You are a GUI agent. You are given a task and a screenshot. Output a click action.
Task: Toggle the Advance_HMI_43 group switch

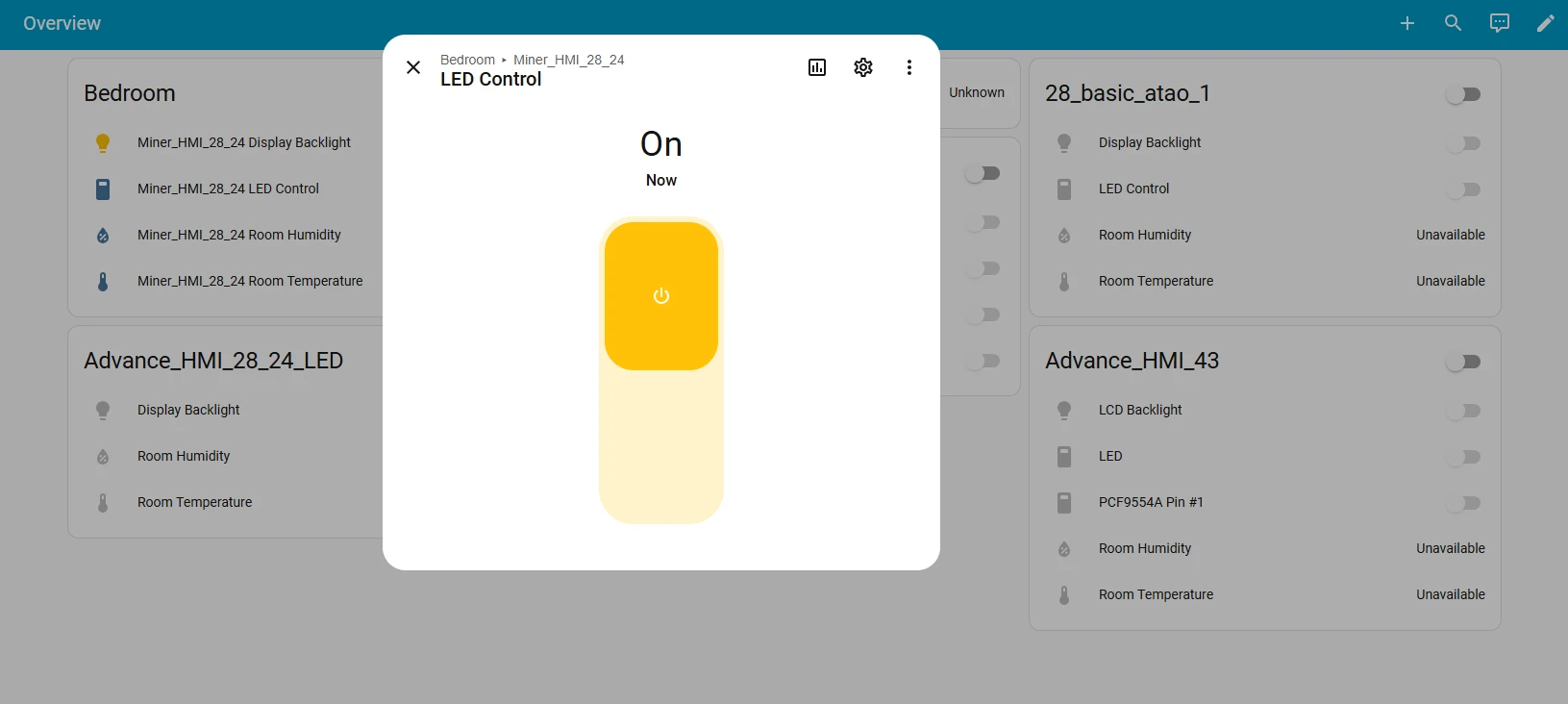tap(1463, 362)
